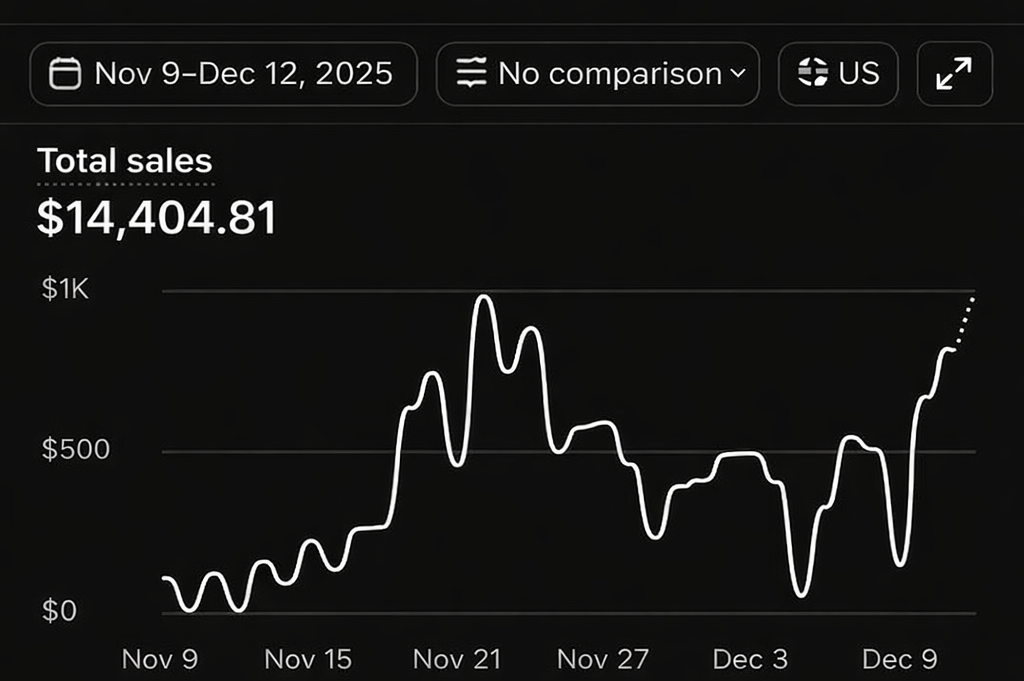Select the Dec 3 date label
Image resolution: width=1024 pixels, height=681 pixels.
(x=750, y=659)
